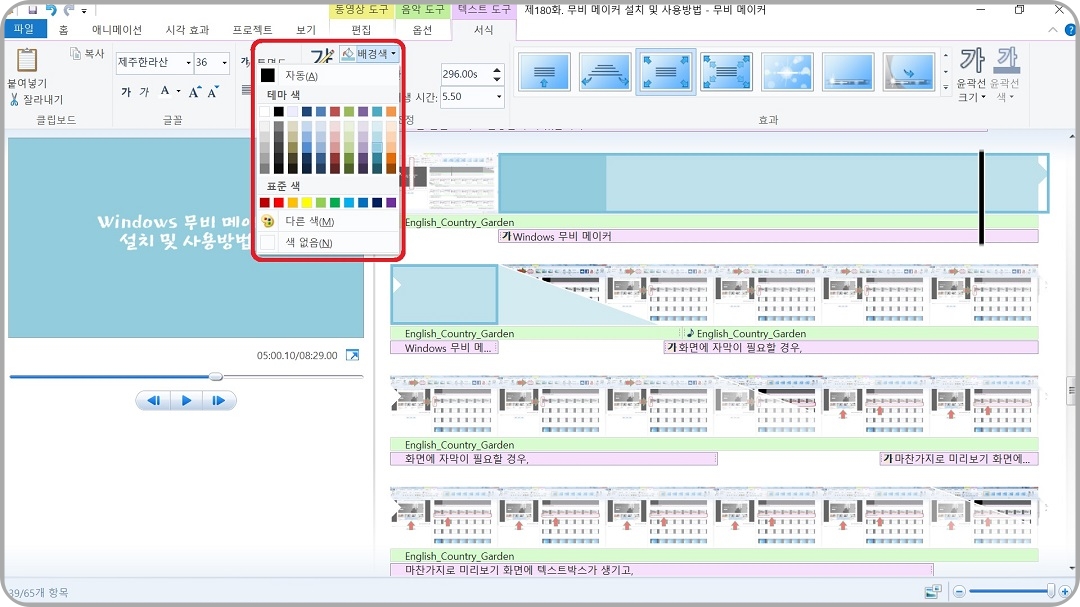Open the File (파일) tab
The image size is (1080, 607).
pyautogui.click(x=24, y=29)
